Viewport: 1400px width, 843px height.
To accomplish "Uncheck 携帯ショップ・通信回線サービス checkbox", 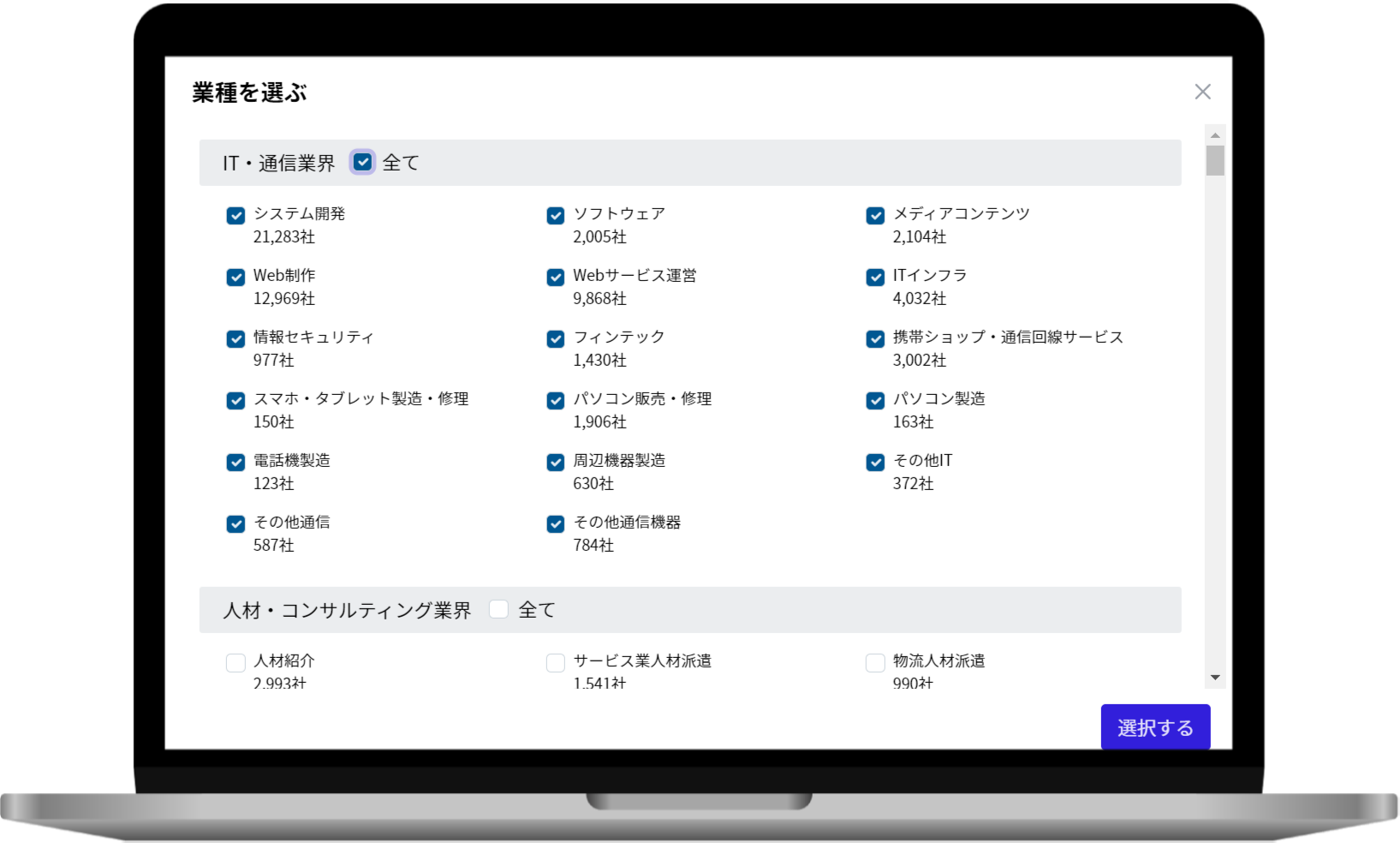I will click(x=875, y=339).
